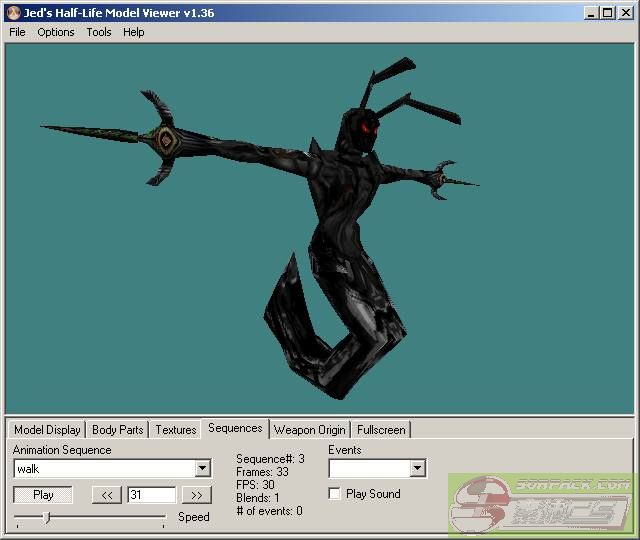Click the 'Blends: 1' text

(258, 498)
